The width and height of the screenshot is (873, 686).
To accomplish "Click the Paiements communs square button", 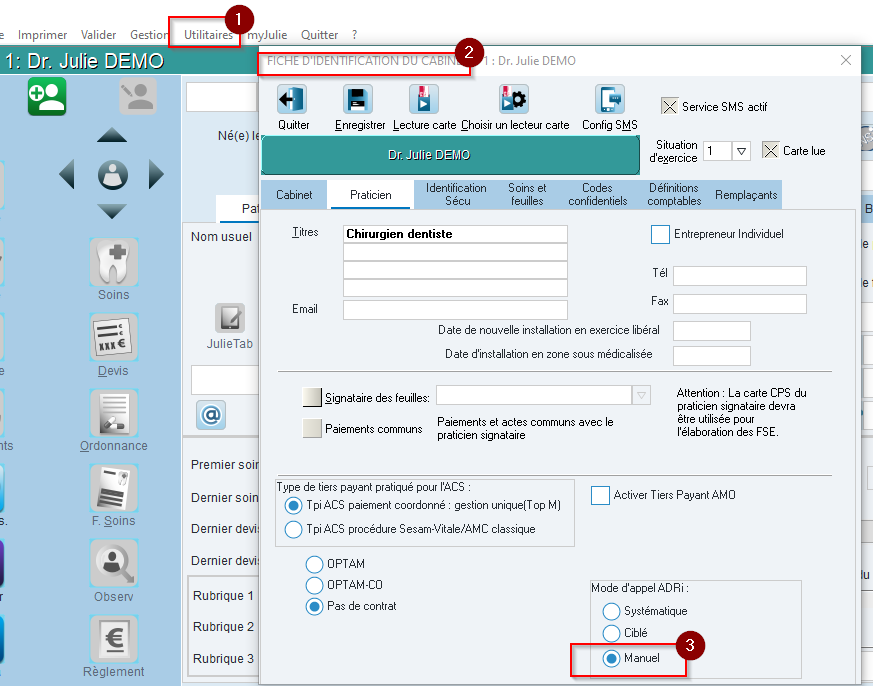I will pyautogui.click(x=312, y=428).
